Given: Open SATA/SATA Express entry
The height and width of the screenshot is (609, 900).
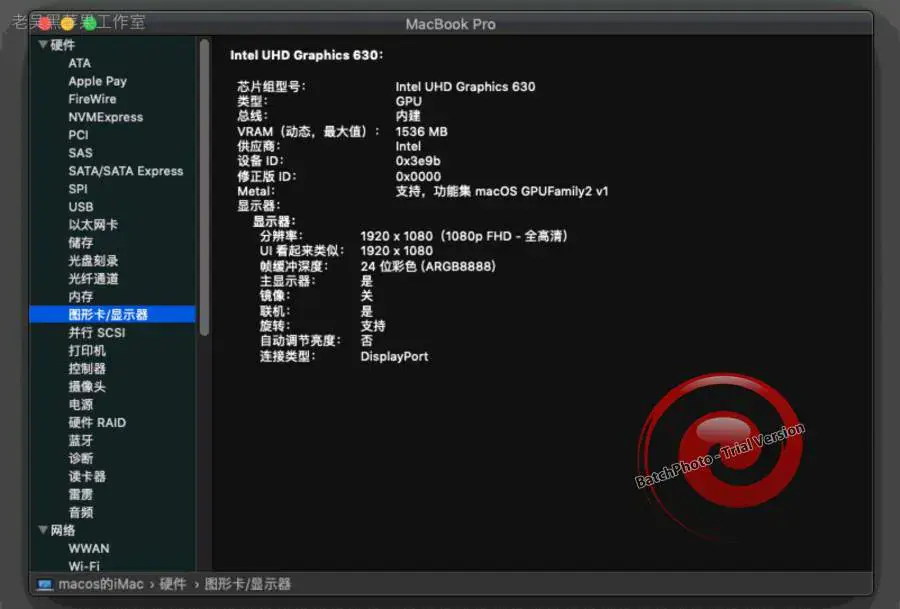Looking at the screenshot, I should tap(126, 171).
